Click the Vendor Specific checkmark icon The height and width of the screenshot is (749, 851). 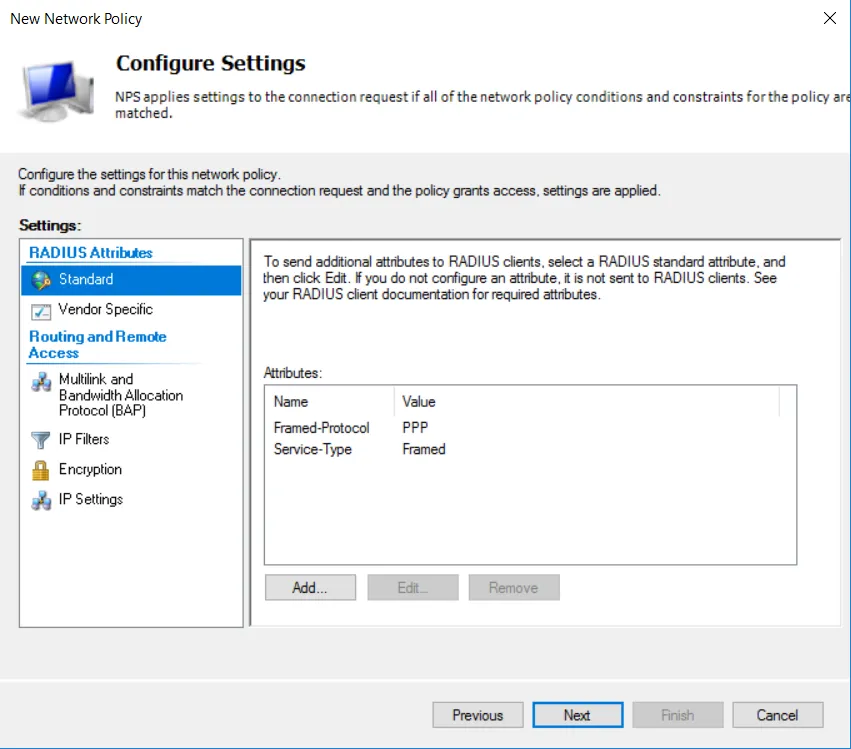click(x=41, y=311)
